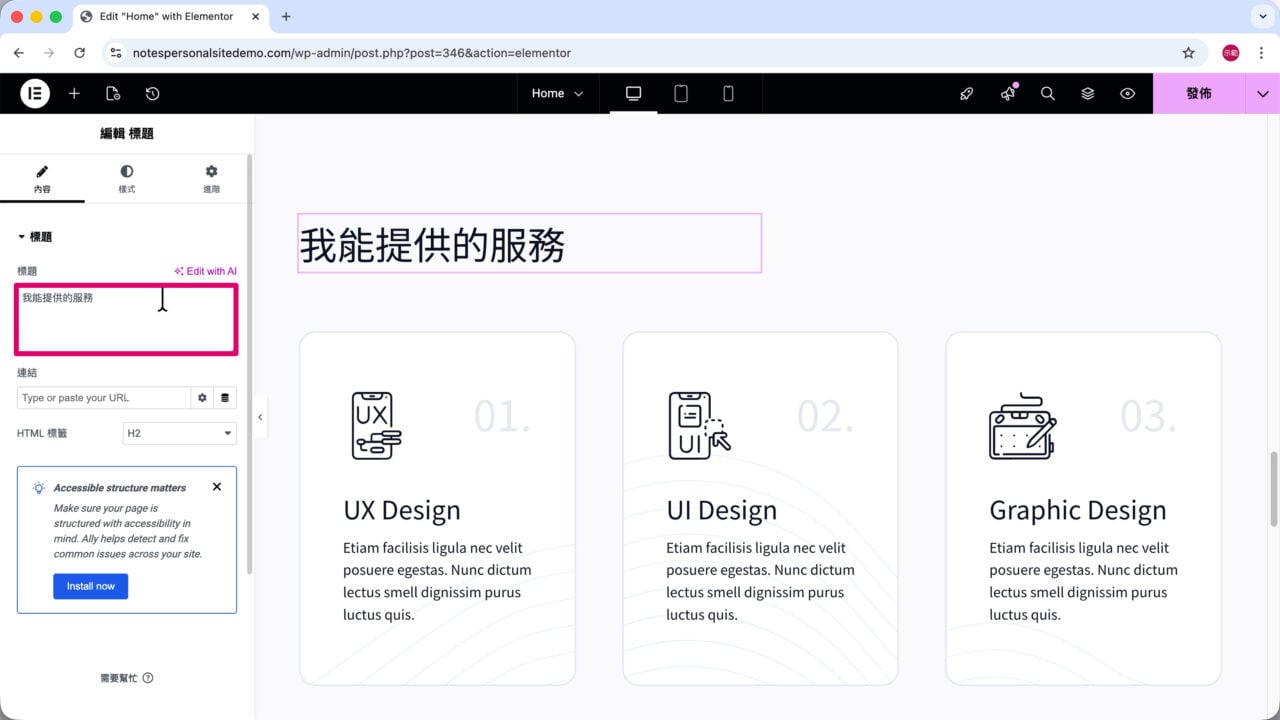
Task: Select the UX Design card title
Action: [402, 510]
